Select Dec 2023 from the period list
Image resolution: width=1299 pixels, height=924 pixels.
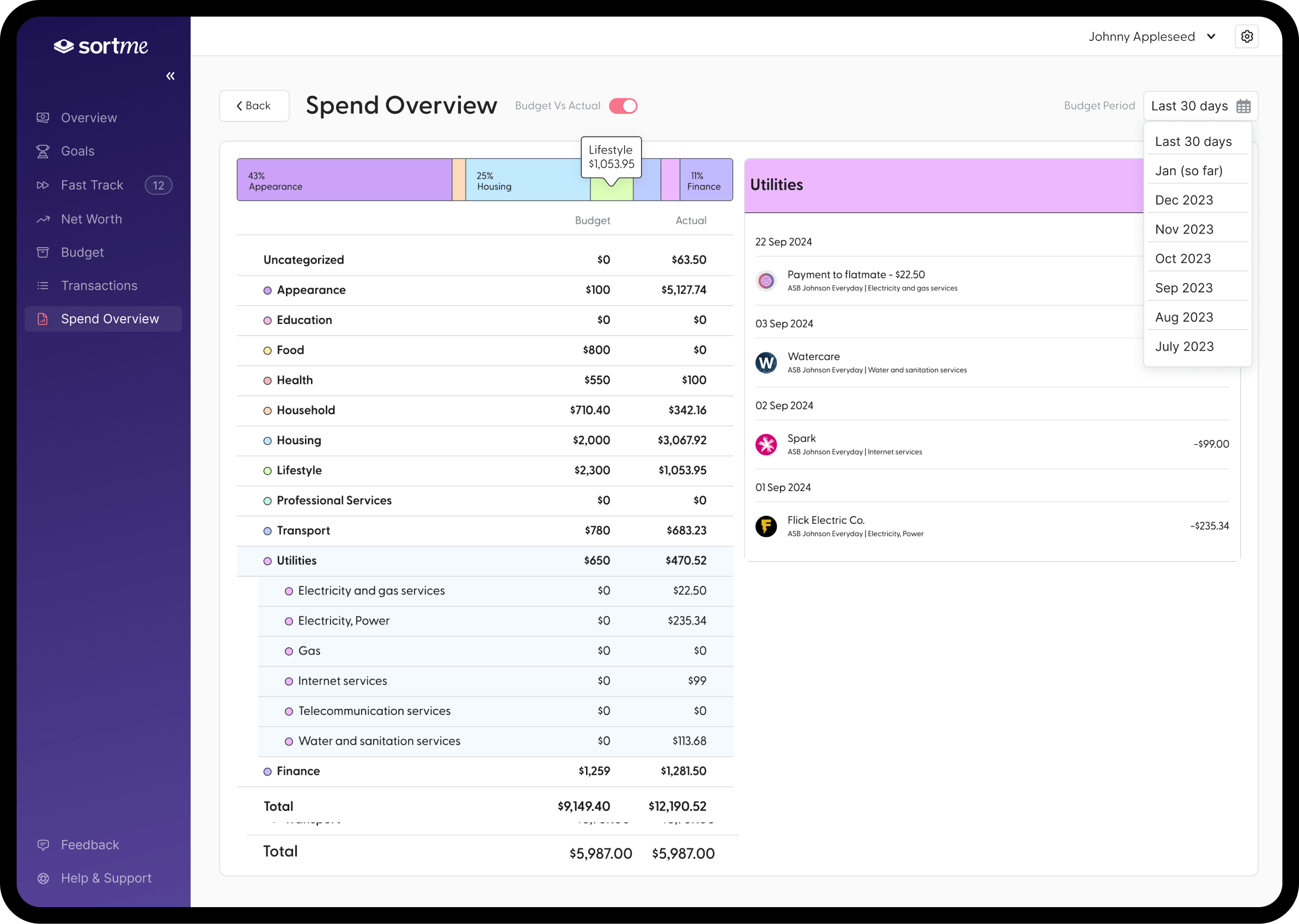click(1184, 200)
